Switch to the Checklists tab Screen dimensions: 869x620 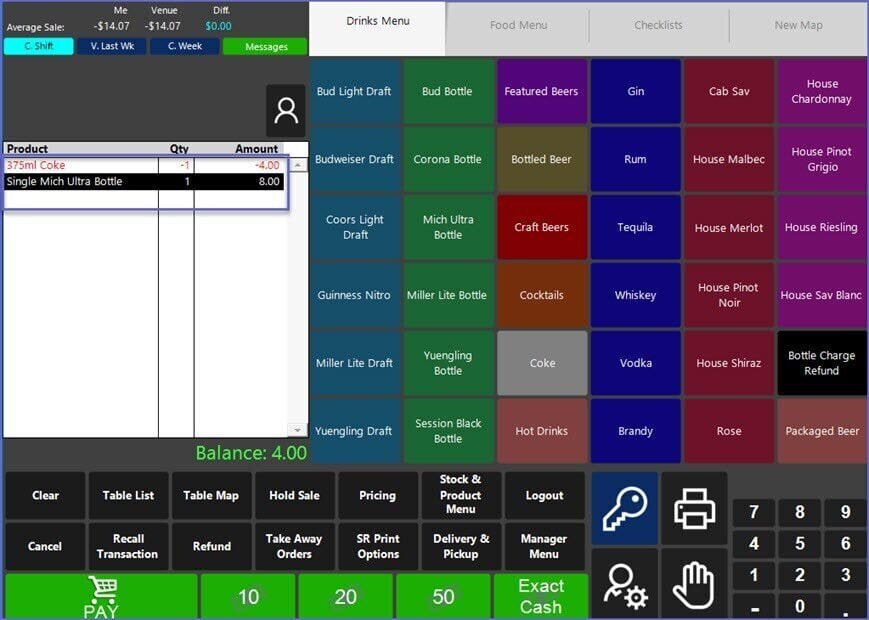[658, 26]
